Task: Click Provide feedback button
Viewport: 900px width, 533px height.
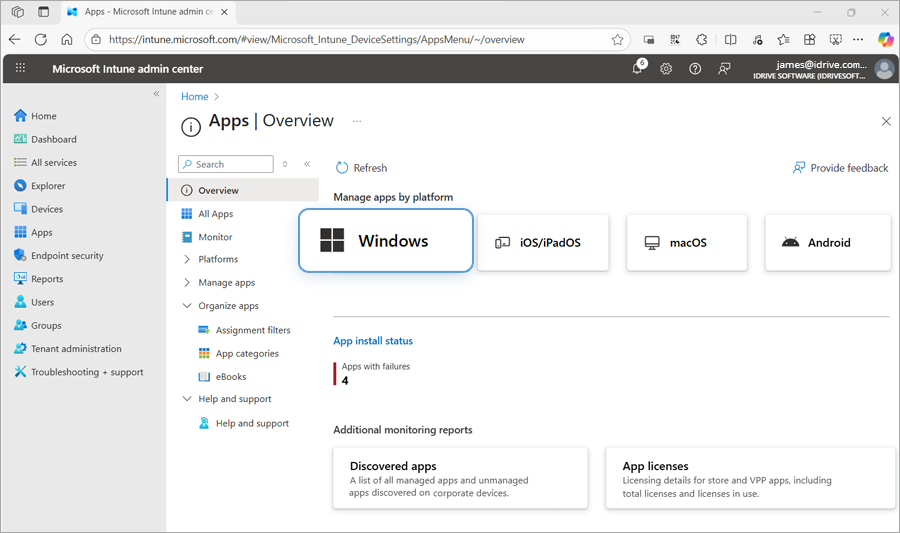Action: click(840, 168)
